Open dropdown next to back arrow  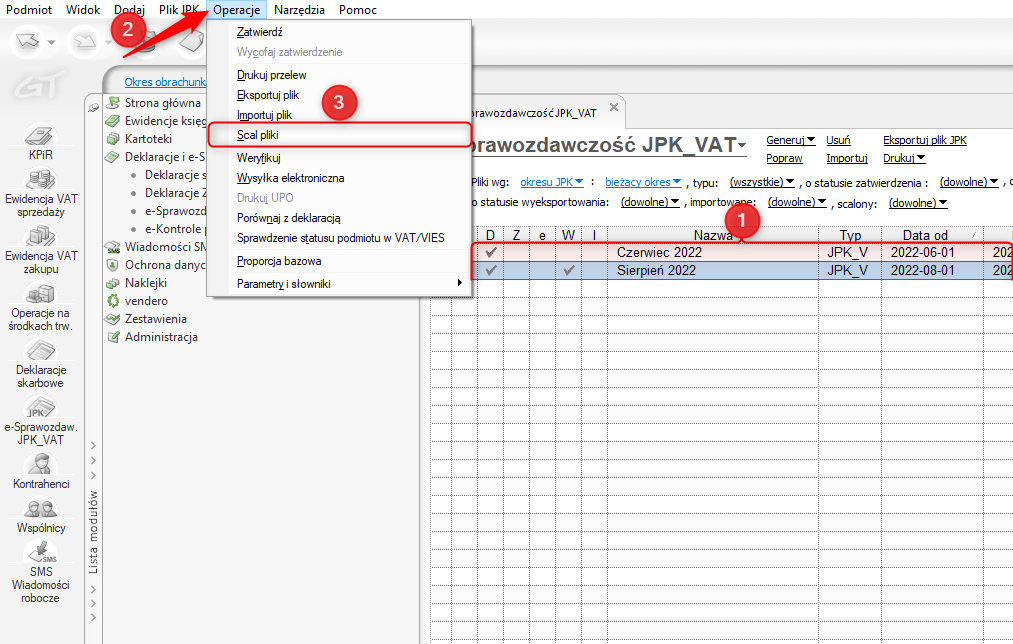51,43
